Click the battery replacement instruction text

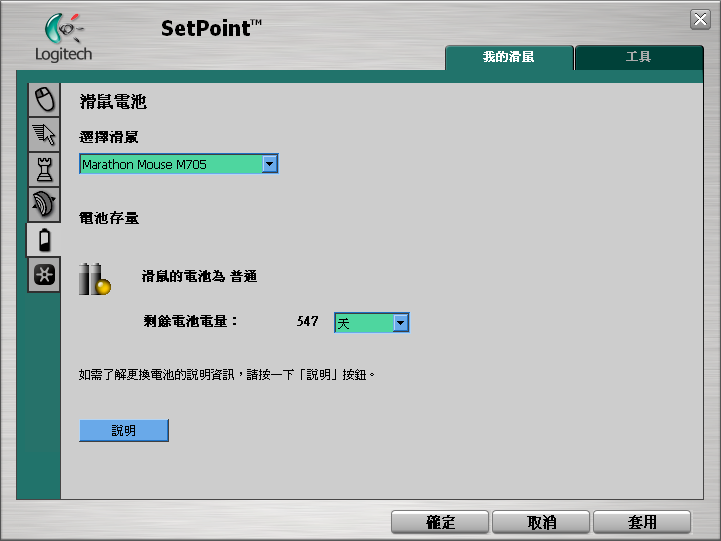tap(227, 375)
